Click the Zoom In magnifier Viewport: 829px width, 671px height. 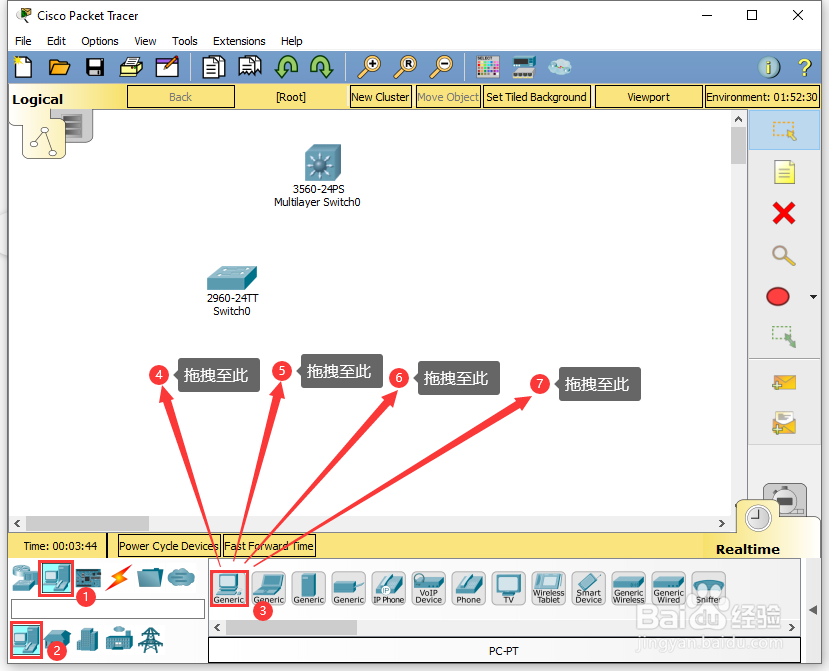pos(369,67)
